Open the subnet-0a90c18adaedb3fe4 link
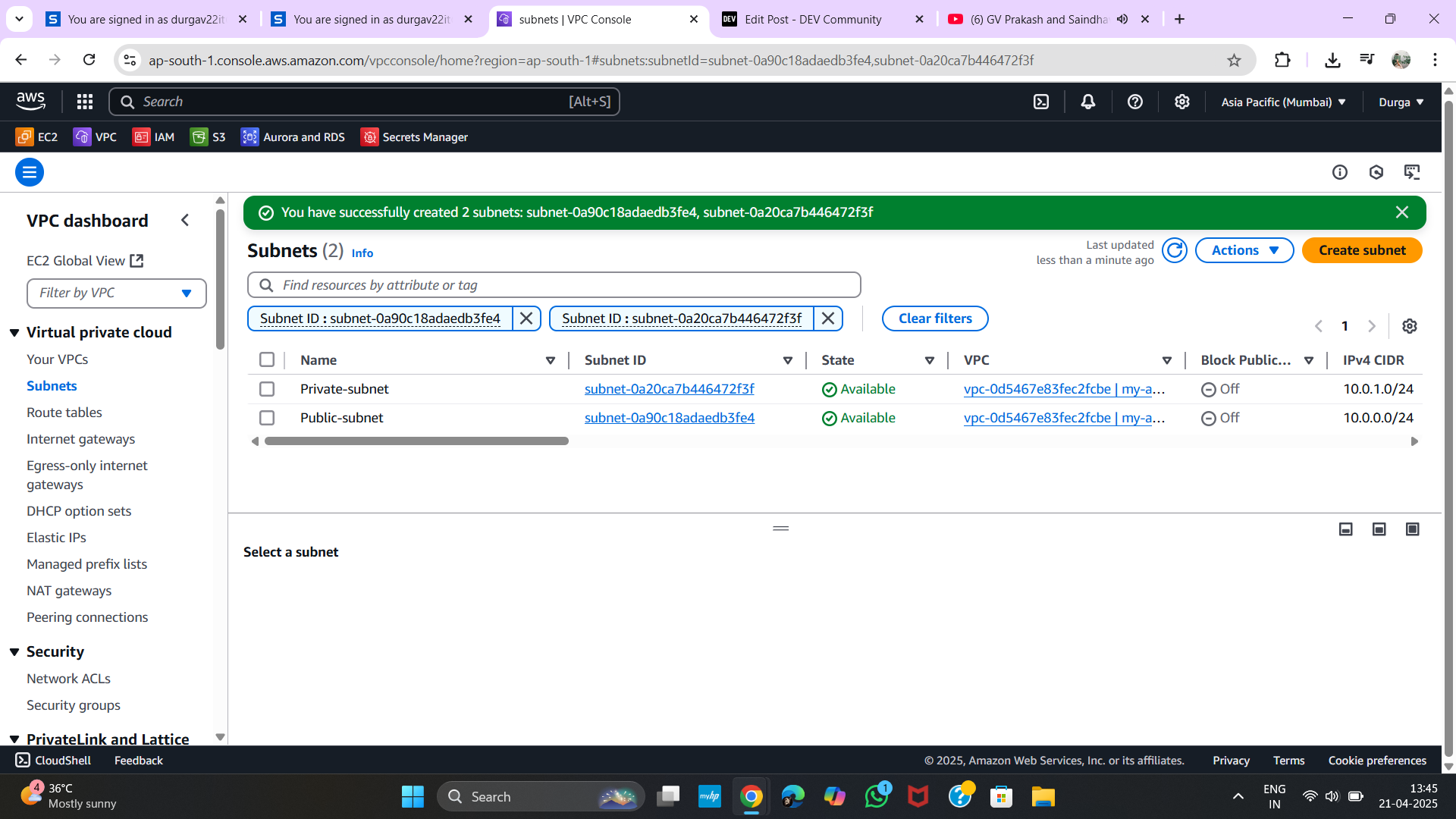This screenshot has height=819, width=1456. tap(670, 418)
